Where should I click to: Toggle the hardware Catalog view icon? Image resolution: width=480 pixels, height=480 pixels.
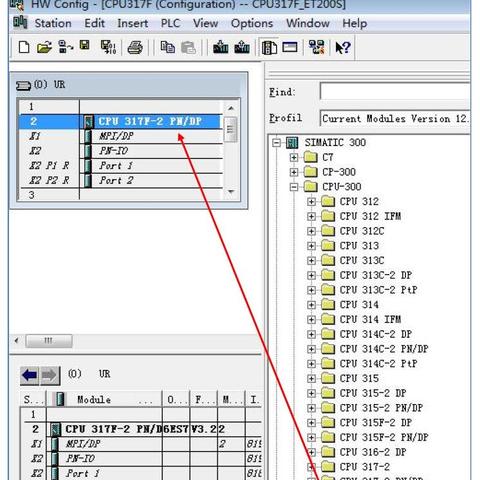click(269, 47)
